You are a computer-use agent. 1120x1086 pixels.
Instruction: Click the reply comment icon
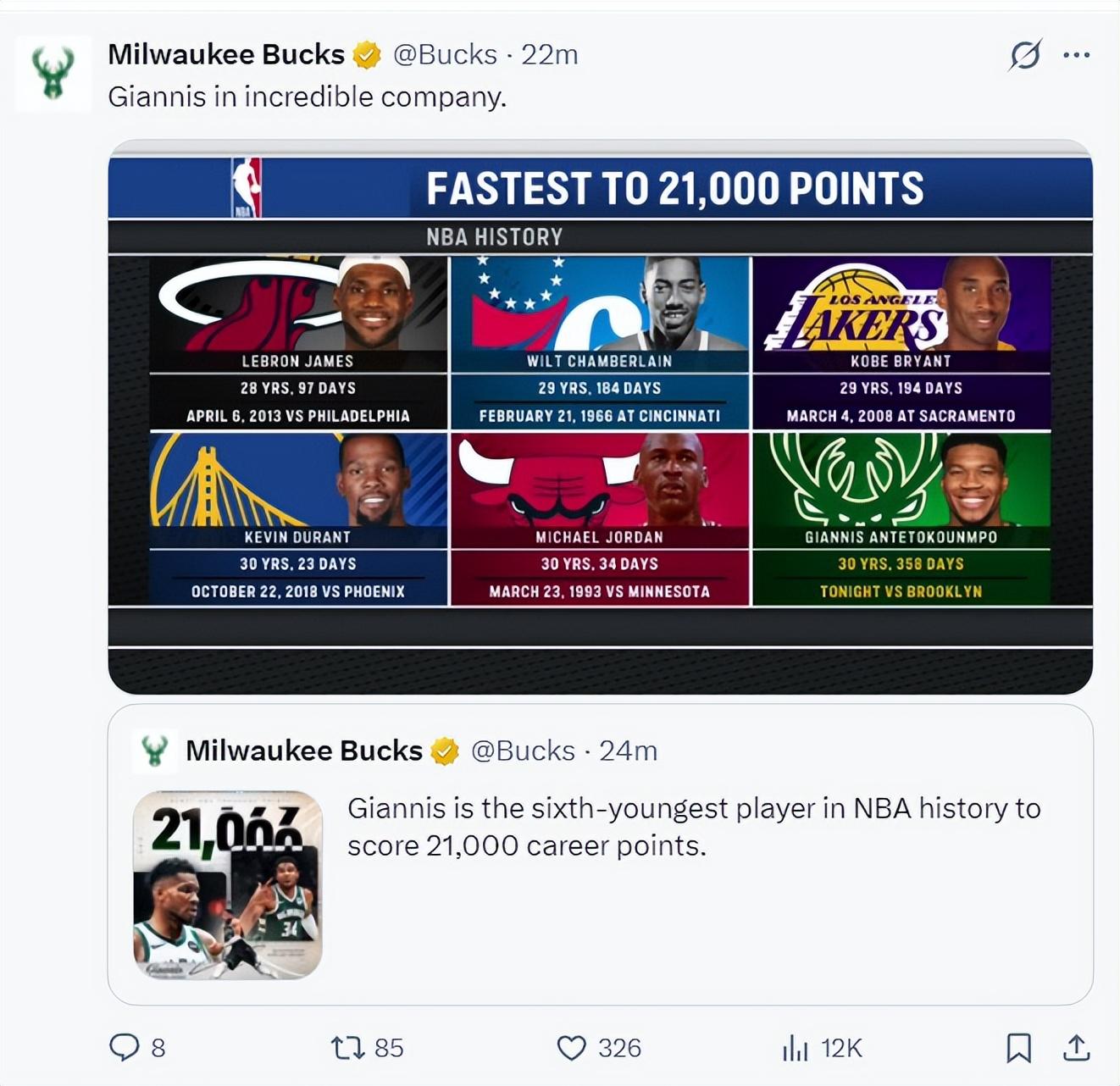[x=125, y=1048]
